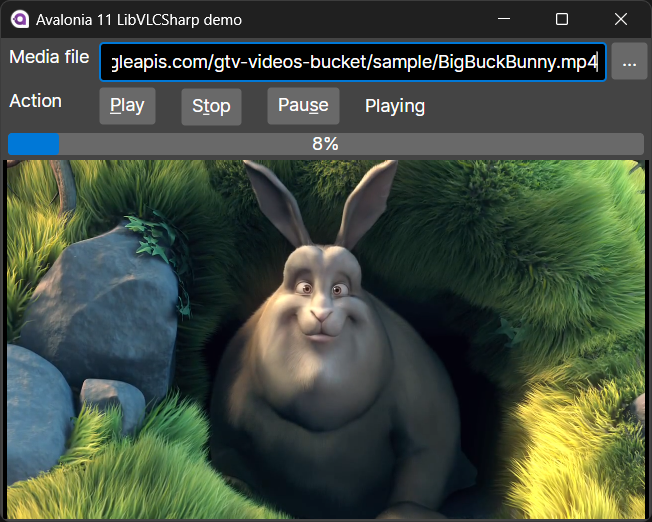Seek using the 8% progress bar

(326, 144)
